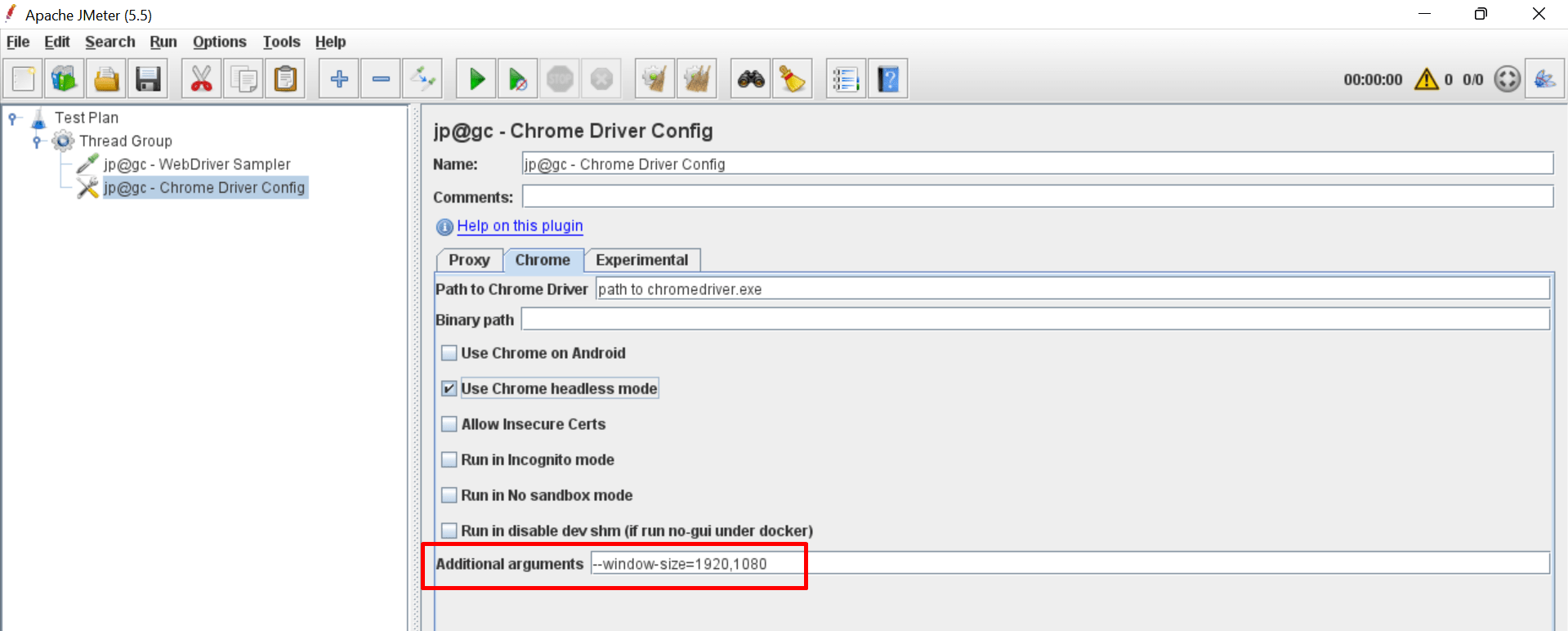Open the Help menu
This screenshot has width=1568, height=631.
click(x=331, y=42)
